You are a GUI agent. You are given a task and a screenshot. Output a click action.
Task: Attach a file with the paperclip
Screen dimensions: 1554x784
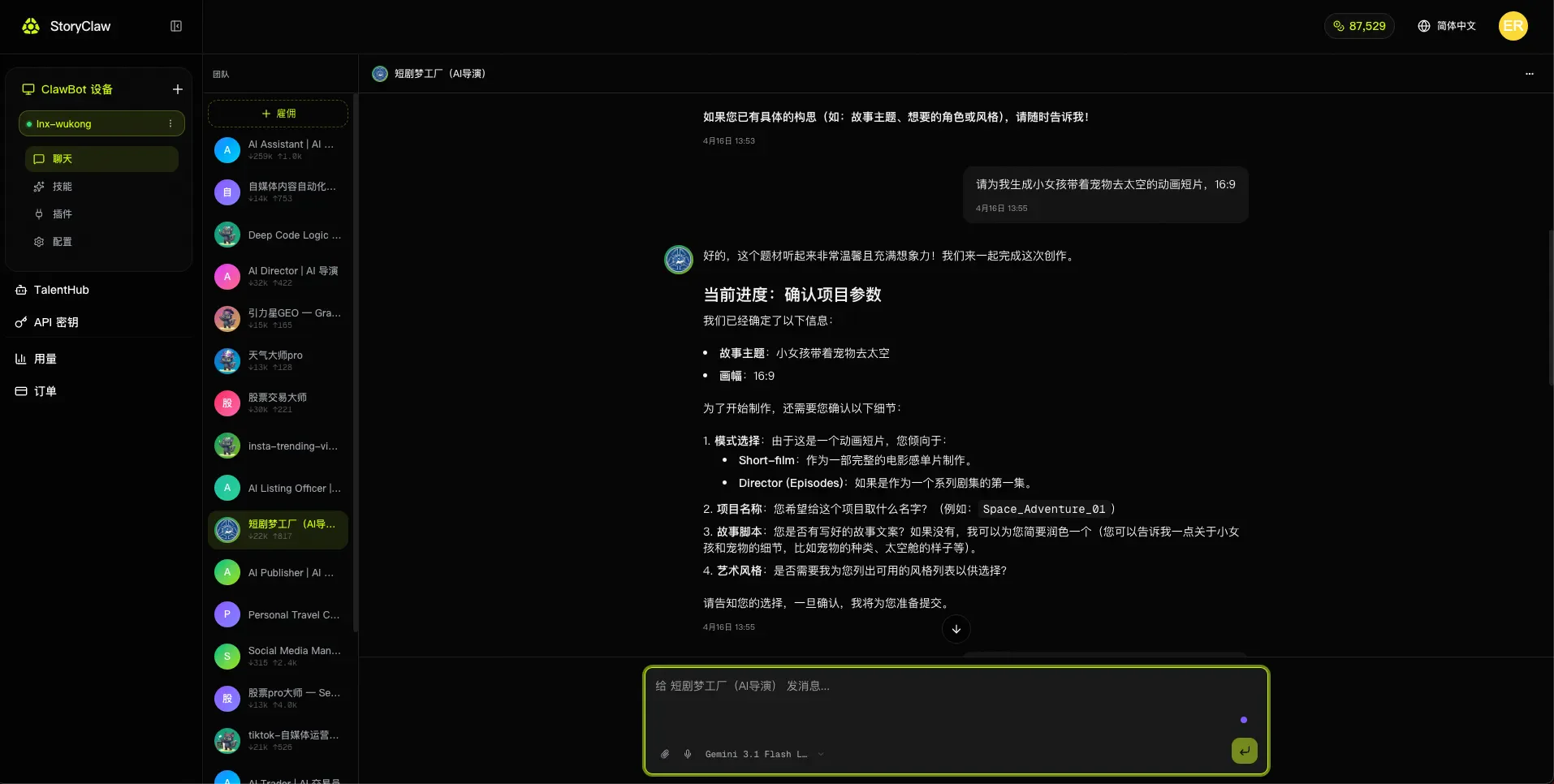click(x=665, y=754)
